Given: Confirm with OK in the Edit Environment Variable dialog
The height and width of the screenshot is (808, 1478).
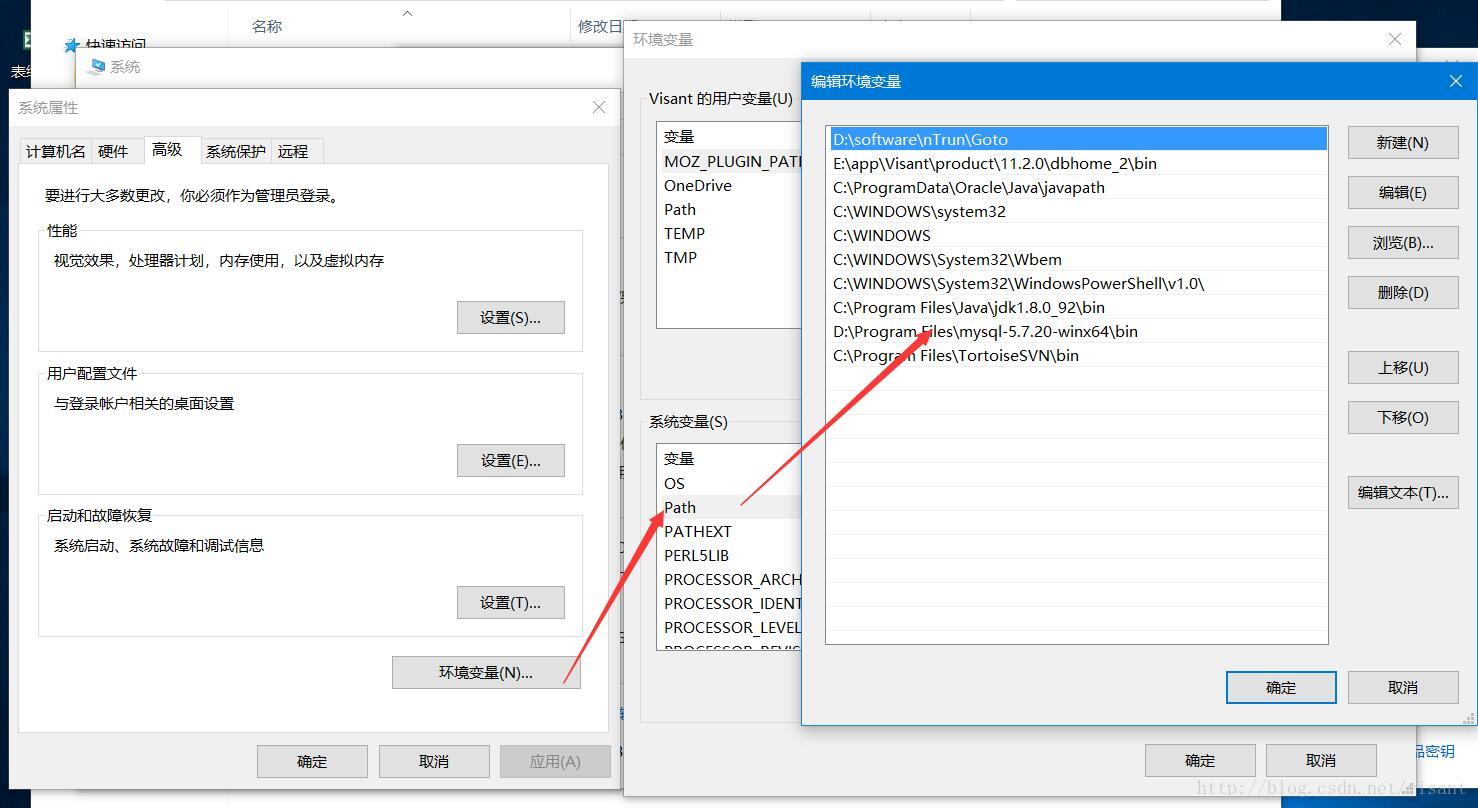Looking at the screenshot, I should coord(1281,687).
